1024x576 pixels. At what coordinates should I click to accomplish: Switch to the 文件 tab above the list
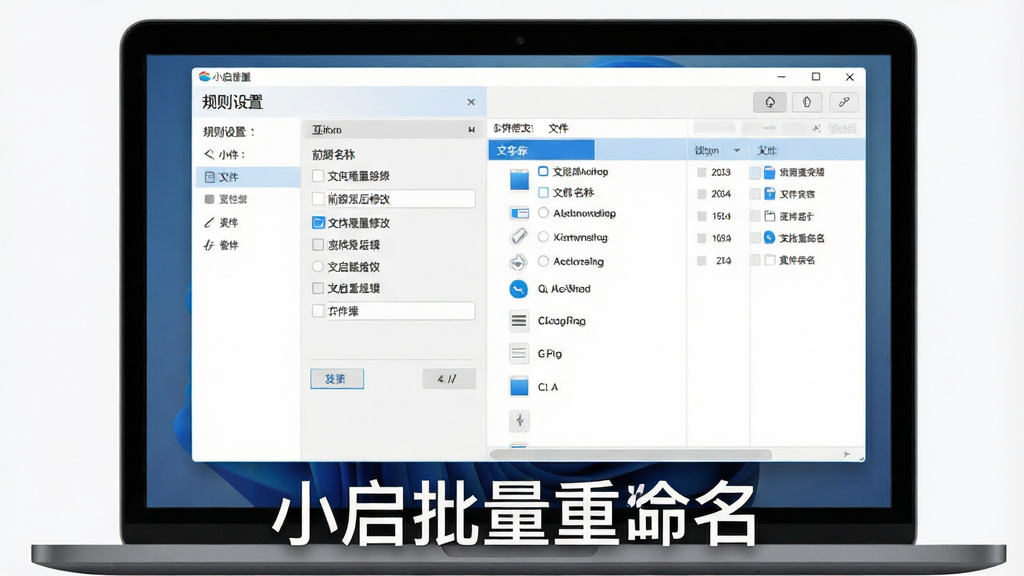click(x=558, y=128)
